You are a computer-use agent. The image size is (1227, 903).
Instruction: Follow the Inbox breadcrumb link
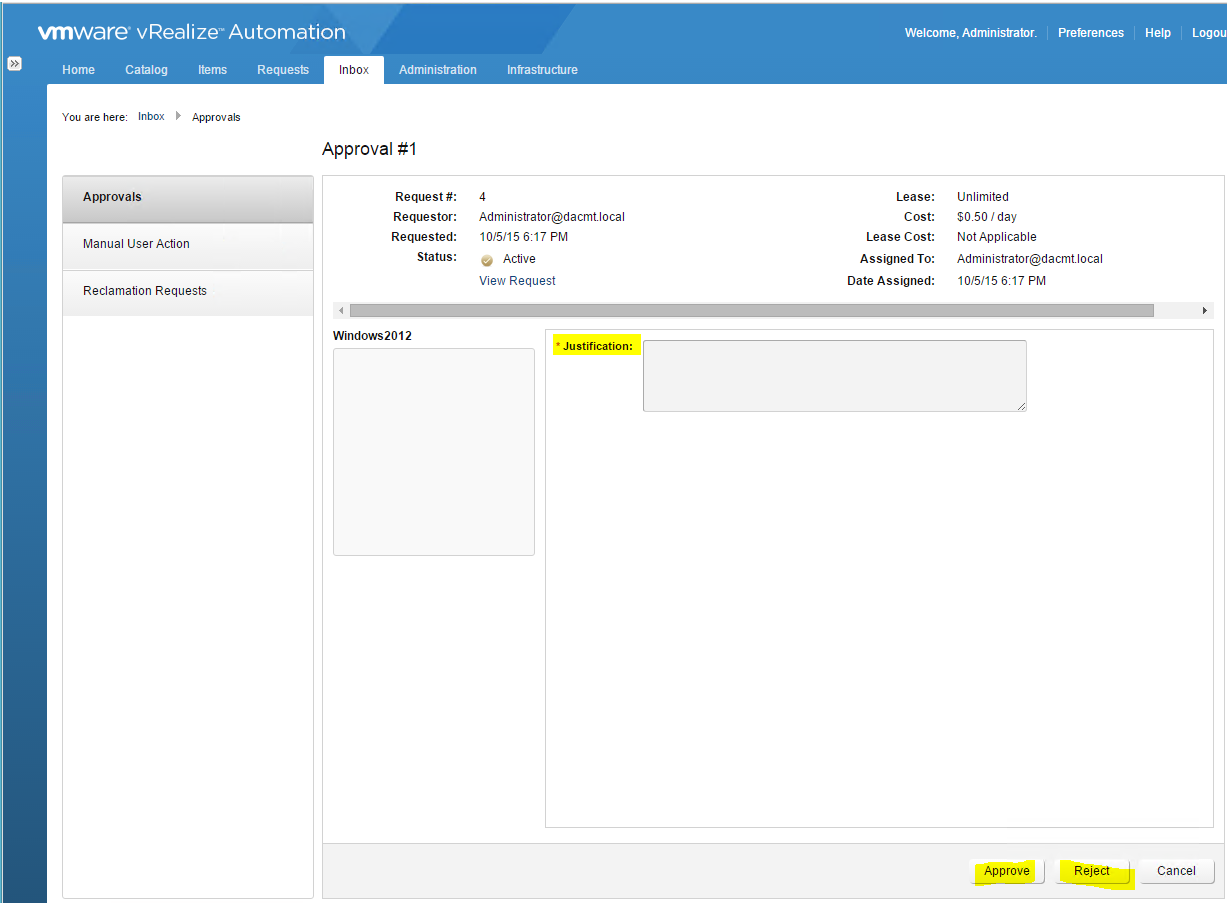tap(151, 117)
